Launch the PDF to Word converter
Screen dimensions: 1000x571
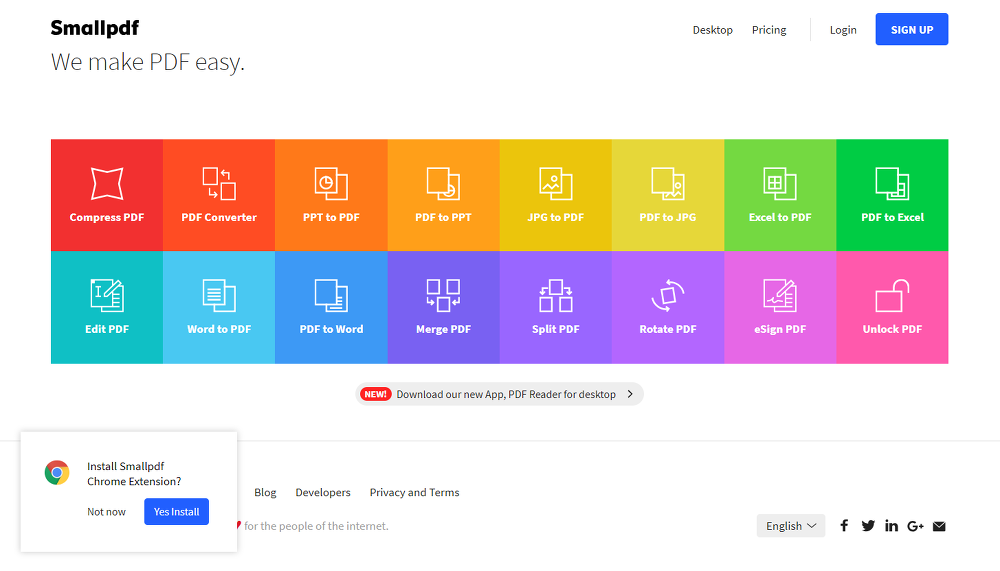331,308
